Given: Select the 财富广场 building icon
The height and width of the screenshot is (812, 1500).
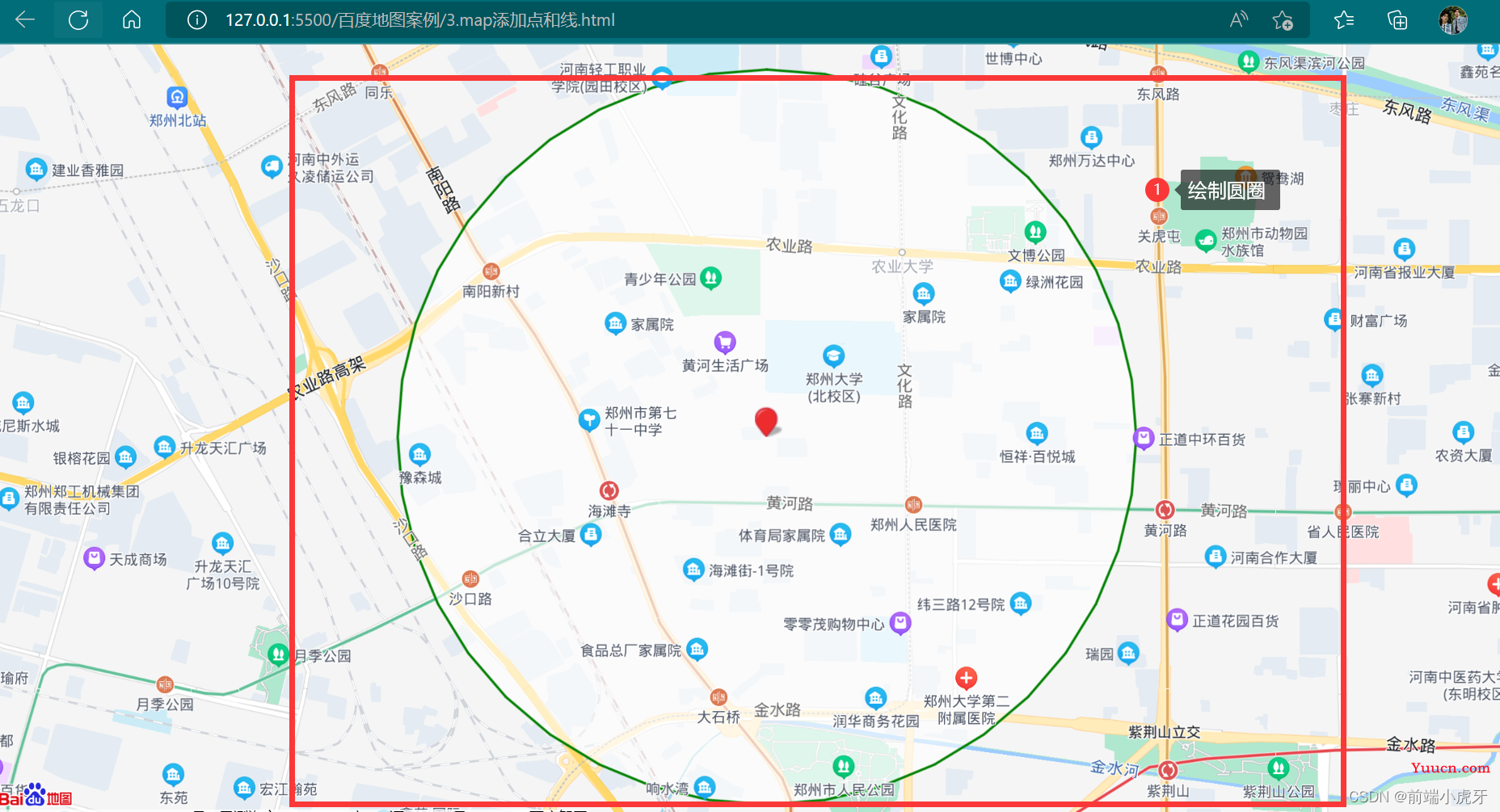Looking at the screenshot, I should click(x=1334, y=320).
